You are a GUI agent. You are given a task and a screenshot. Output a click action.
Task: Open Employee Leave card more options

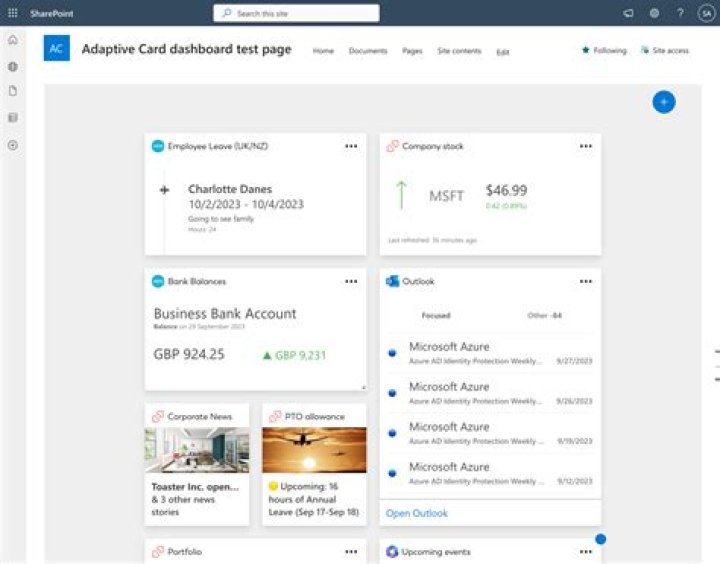click(x=351, y=146)
